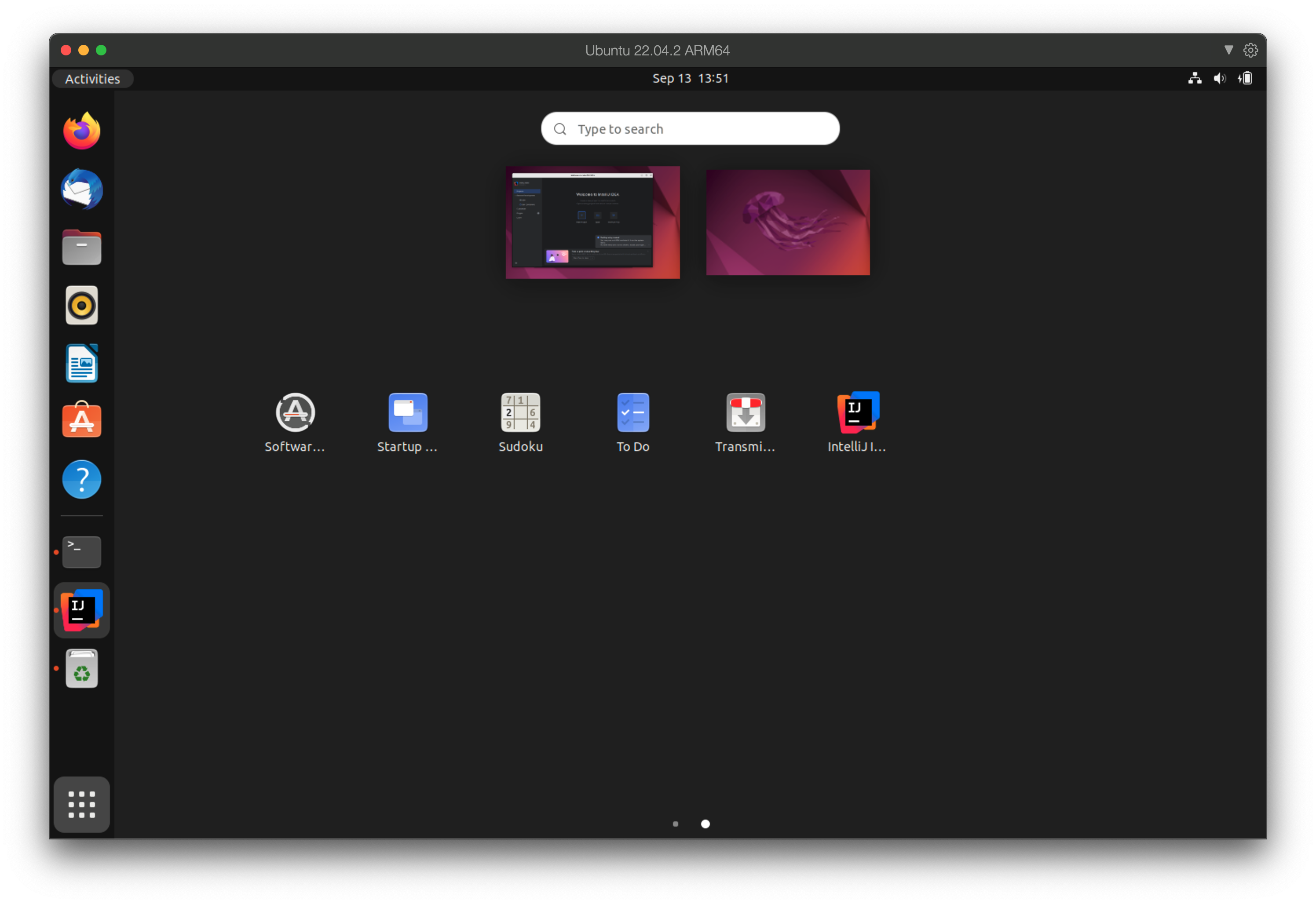Launch Thunderbird mail client
Viewport: 1316px width, 904px height.
81,189
